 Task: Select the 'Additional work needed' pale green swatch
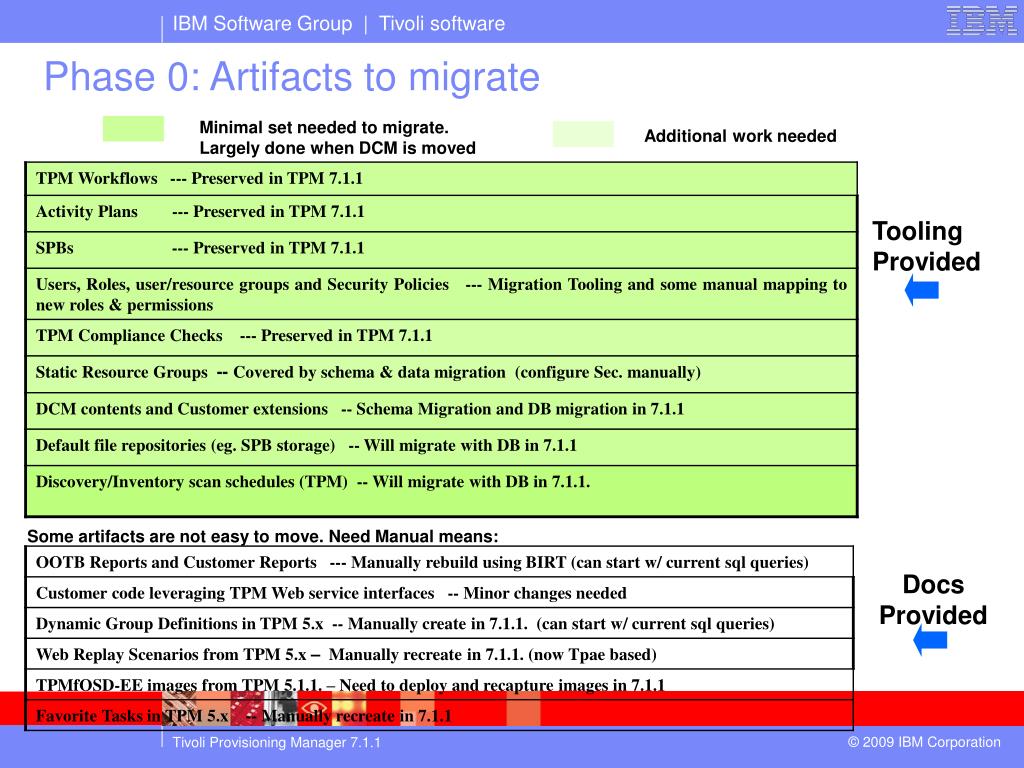click(583, 134)
